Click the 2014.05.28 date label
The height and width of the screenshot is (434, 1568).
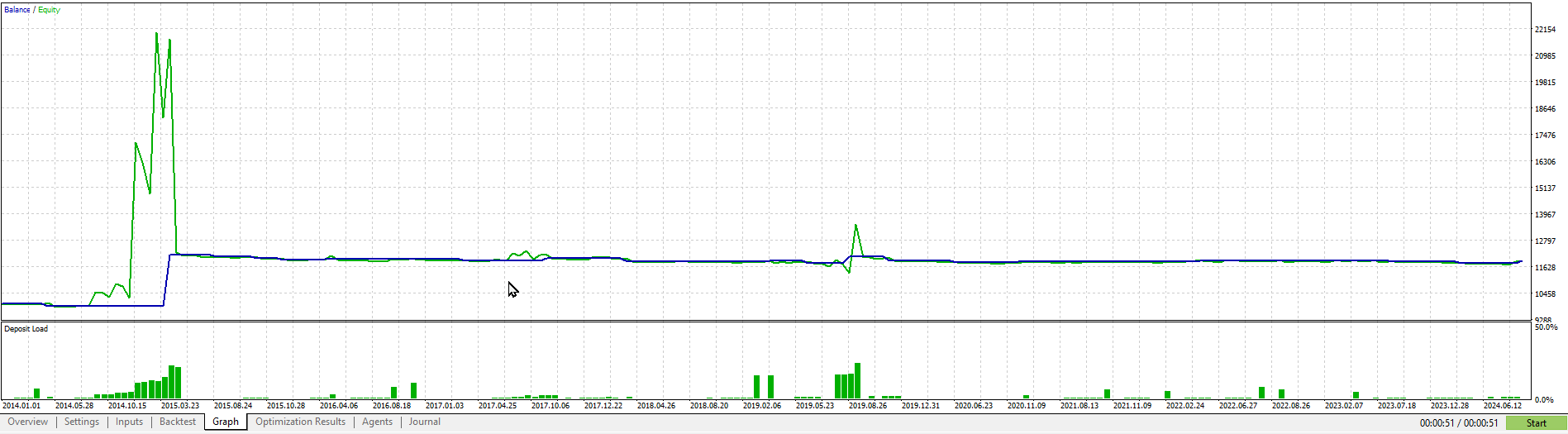tap(74, 406)
